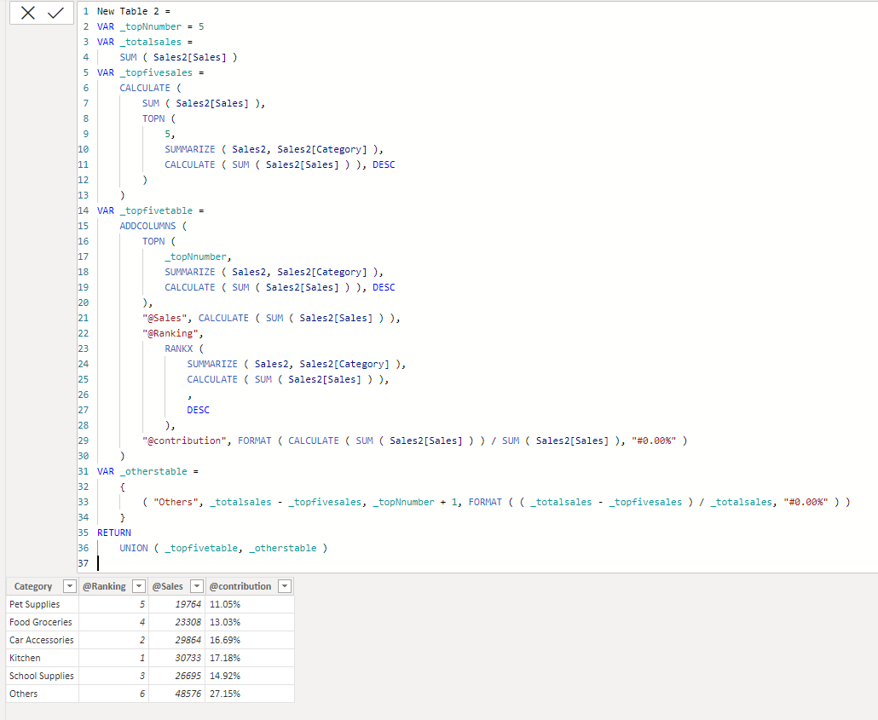Select the Category column header
878x720 pixels.
point(33,586)
